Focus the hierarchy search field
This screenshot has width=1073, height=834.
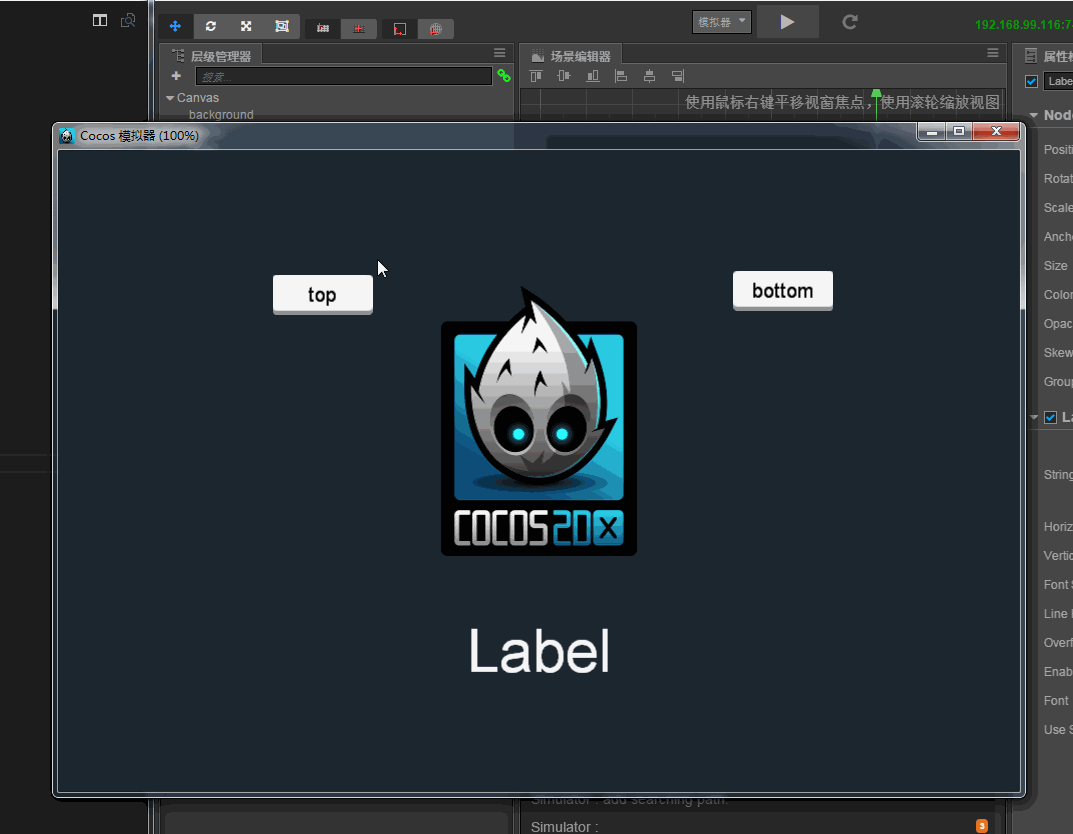pos(344,76)
